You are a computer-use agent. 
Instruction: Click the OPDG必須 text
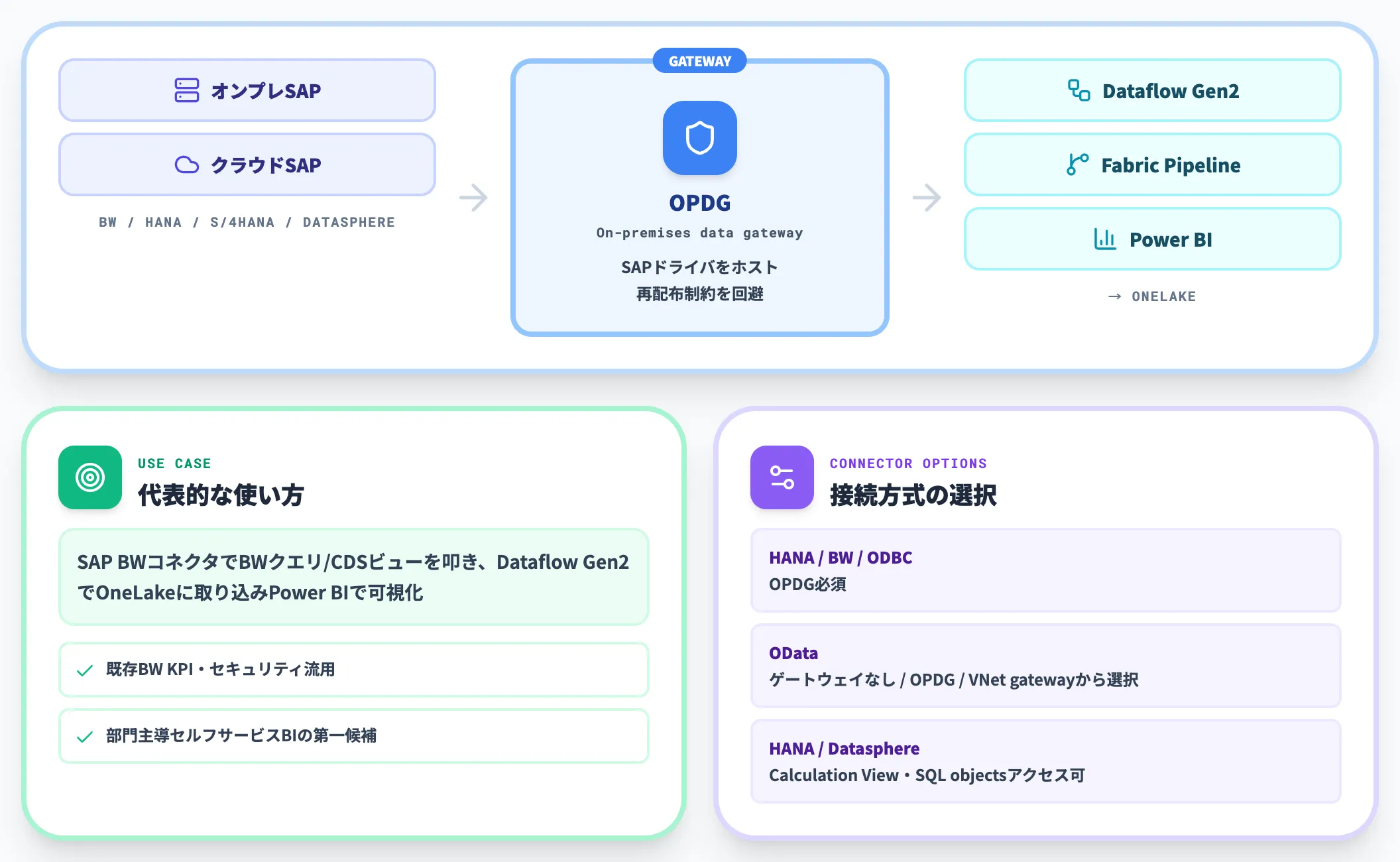807,584
